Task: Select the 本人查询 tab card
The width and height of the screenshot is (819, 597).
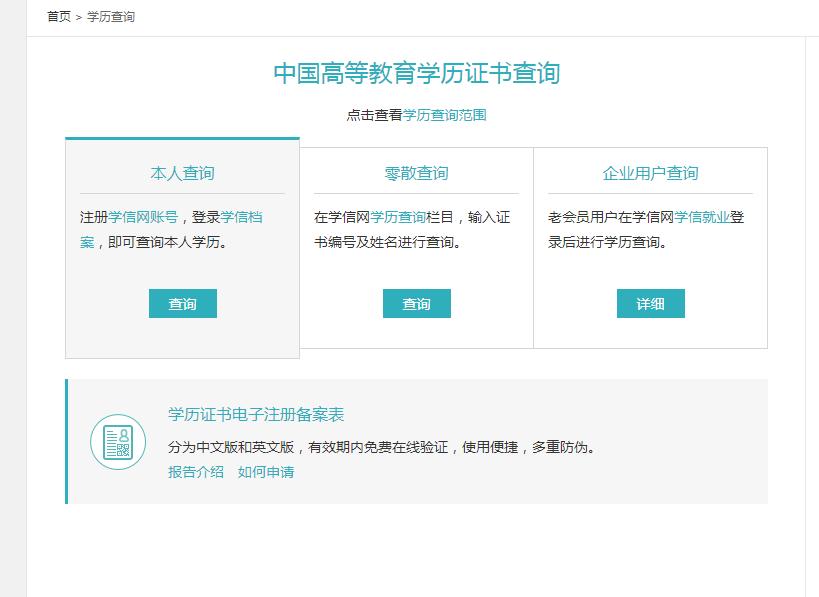Action: point(182,171)
